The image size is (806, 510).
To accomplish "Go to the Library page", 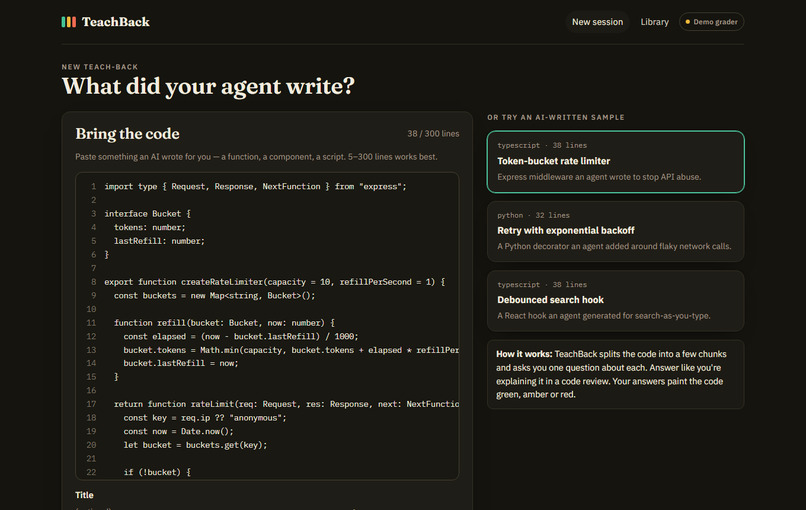I will click(654, 22).
